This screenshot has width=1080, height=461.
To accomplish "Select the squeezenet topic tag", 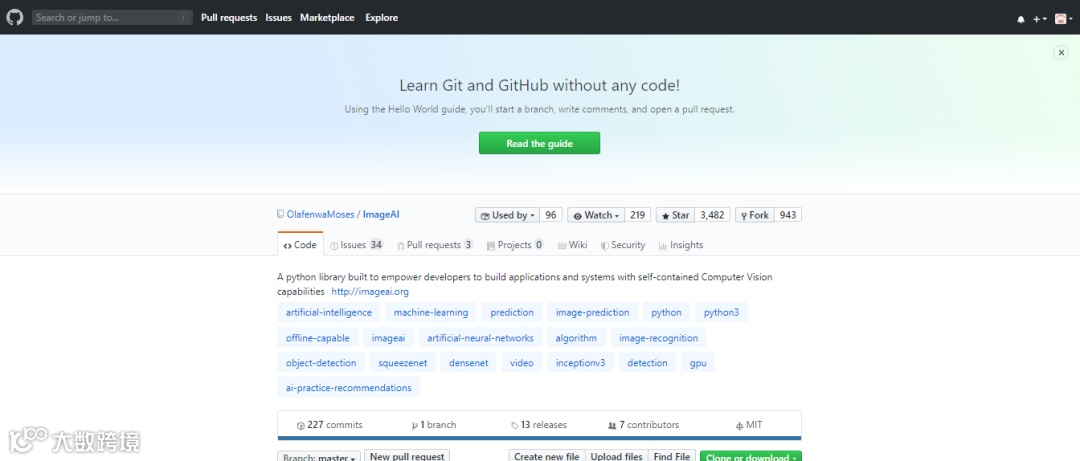I will pos(403,362).
